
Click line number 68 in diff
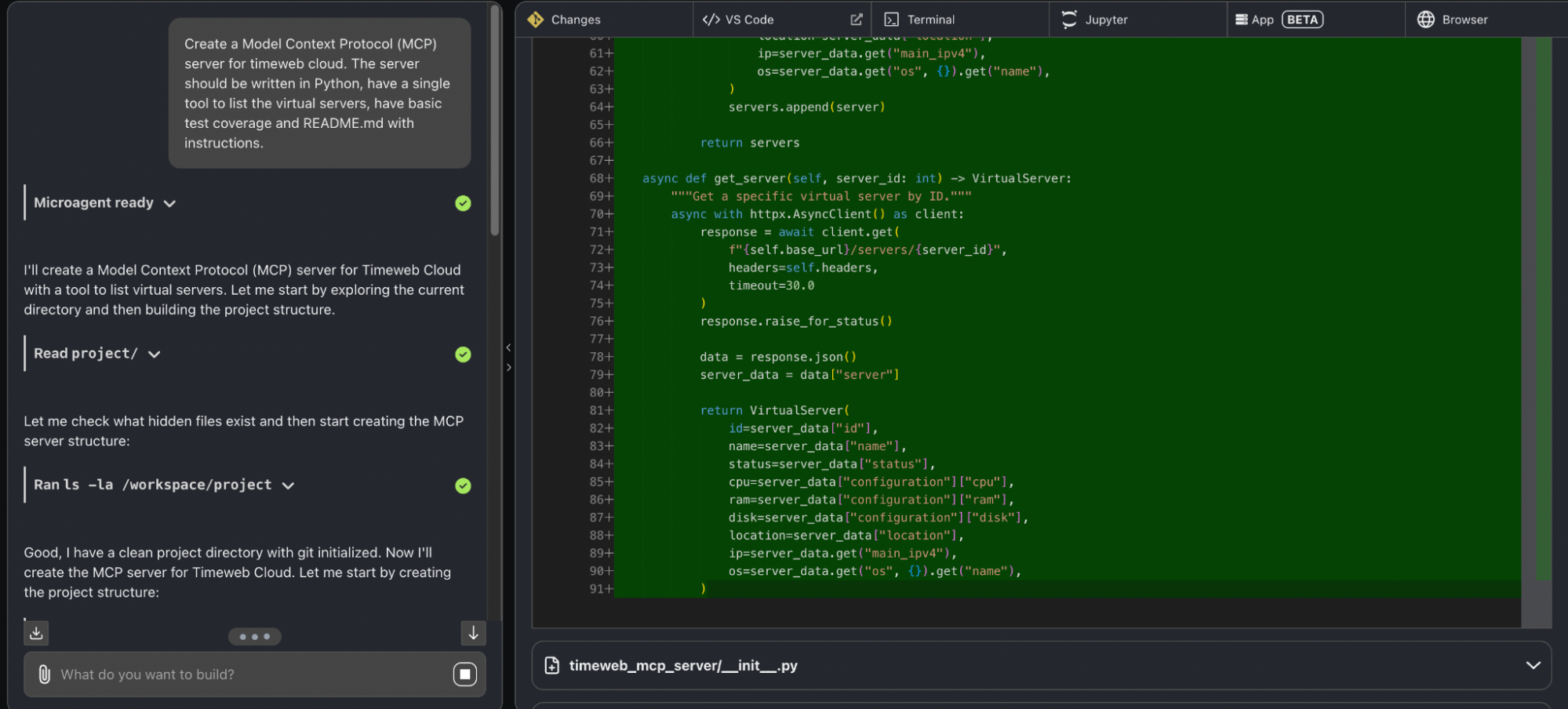601,178
